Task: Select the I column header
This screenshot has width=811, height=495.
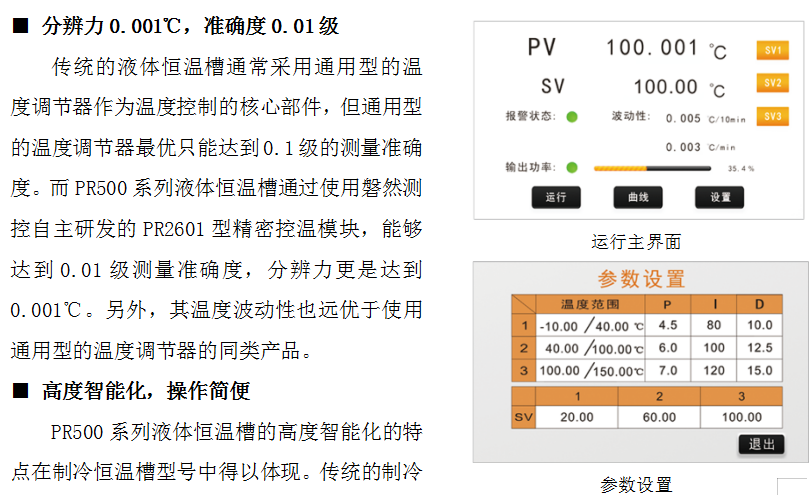Action: click(x=714, y=304)
